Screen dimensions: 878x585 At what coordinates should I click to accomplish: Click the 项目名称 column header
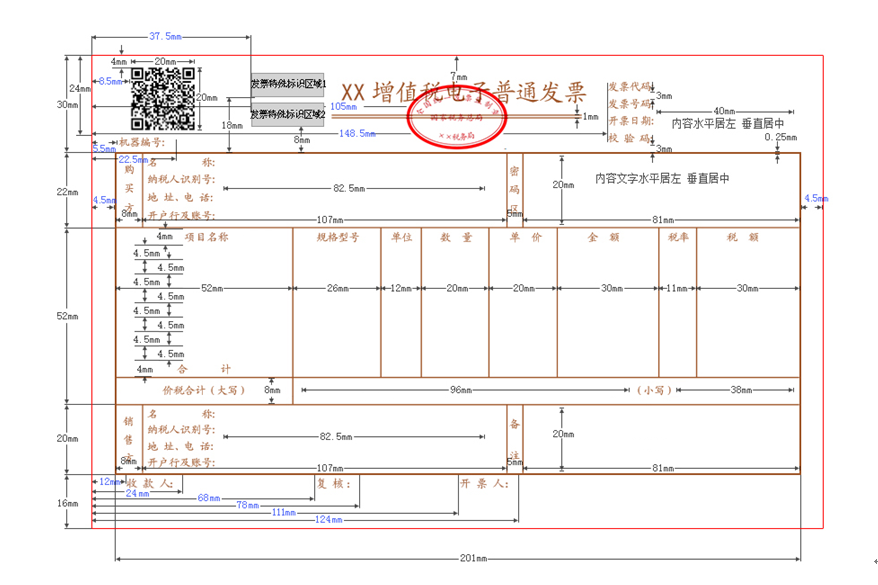click(x=206, y=237)
